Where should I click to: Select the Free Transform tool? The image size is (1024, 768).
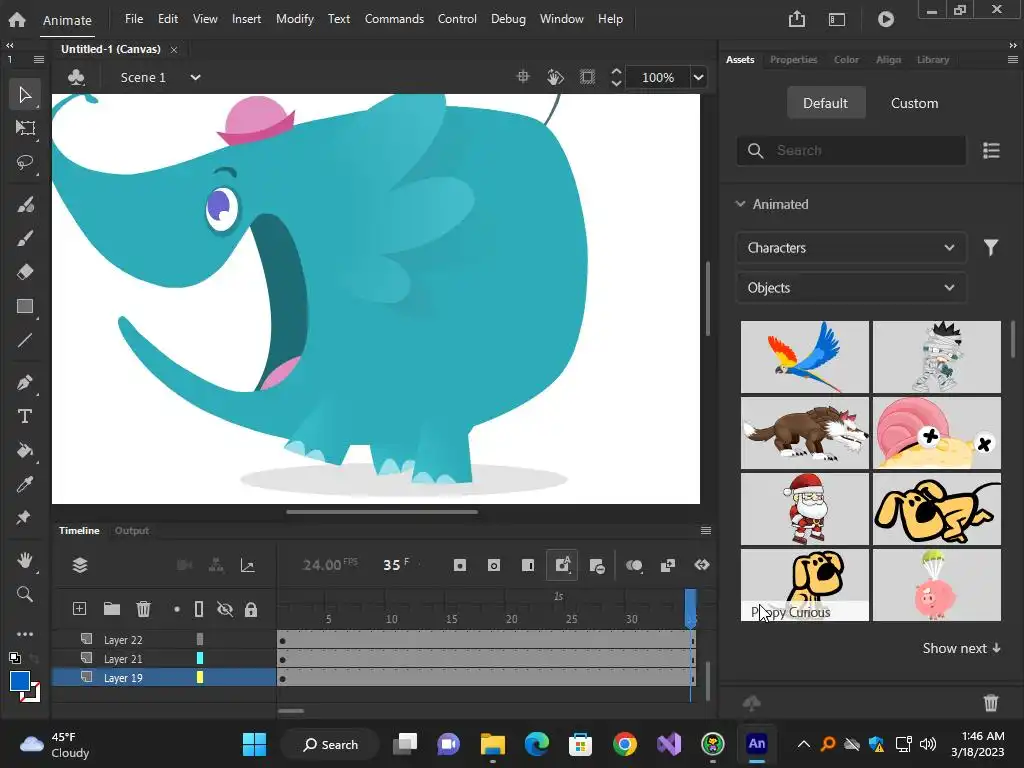coord(25,128)
